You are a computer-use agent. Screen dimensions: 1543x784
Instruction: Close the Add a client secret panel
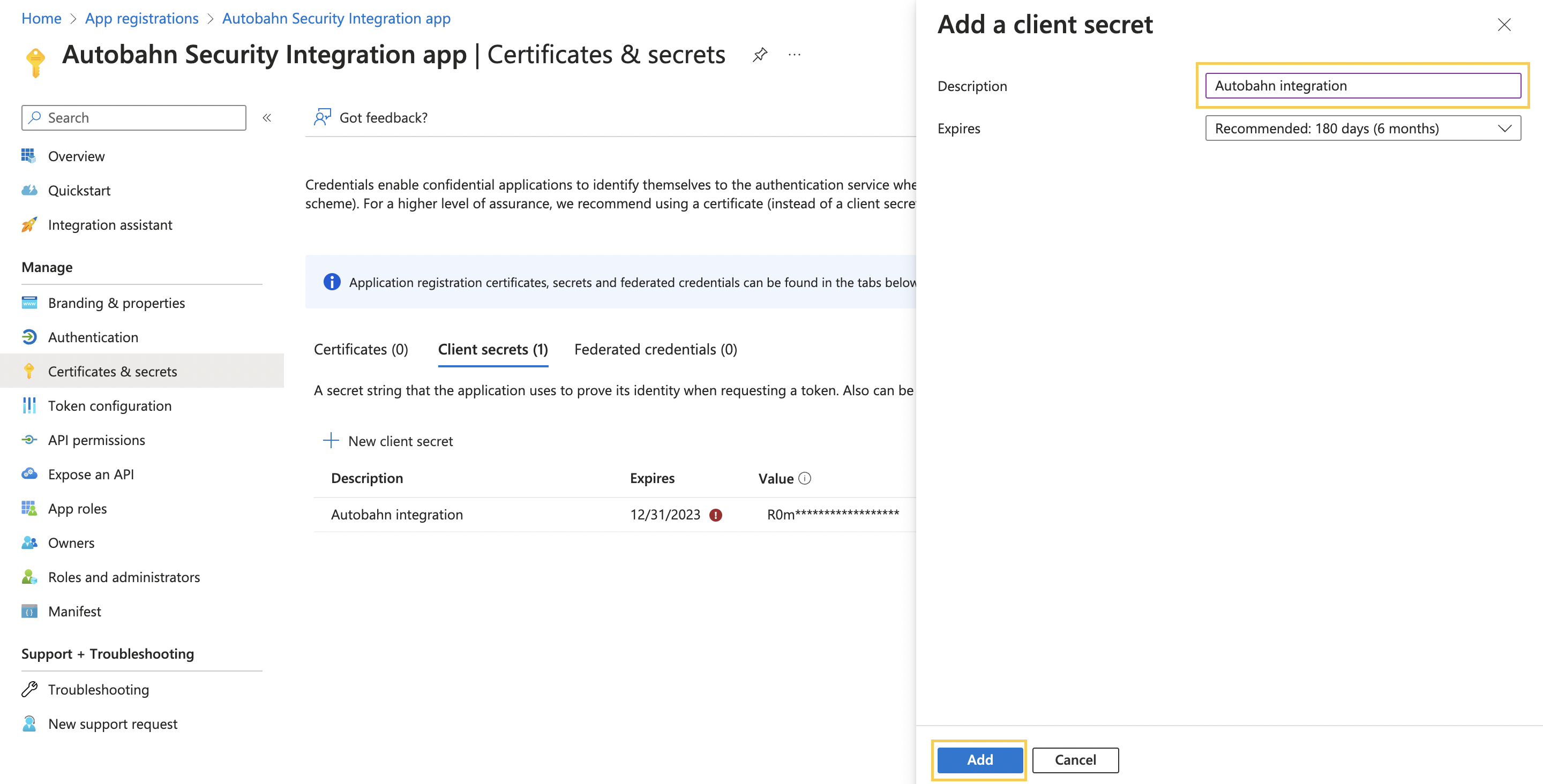tap(1504, 25)
